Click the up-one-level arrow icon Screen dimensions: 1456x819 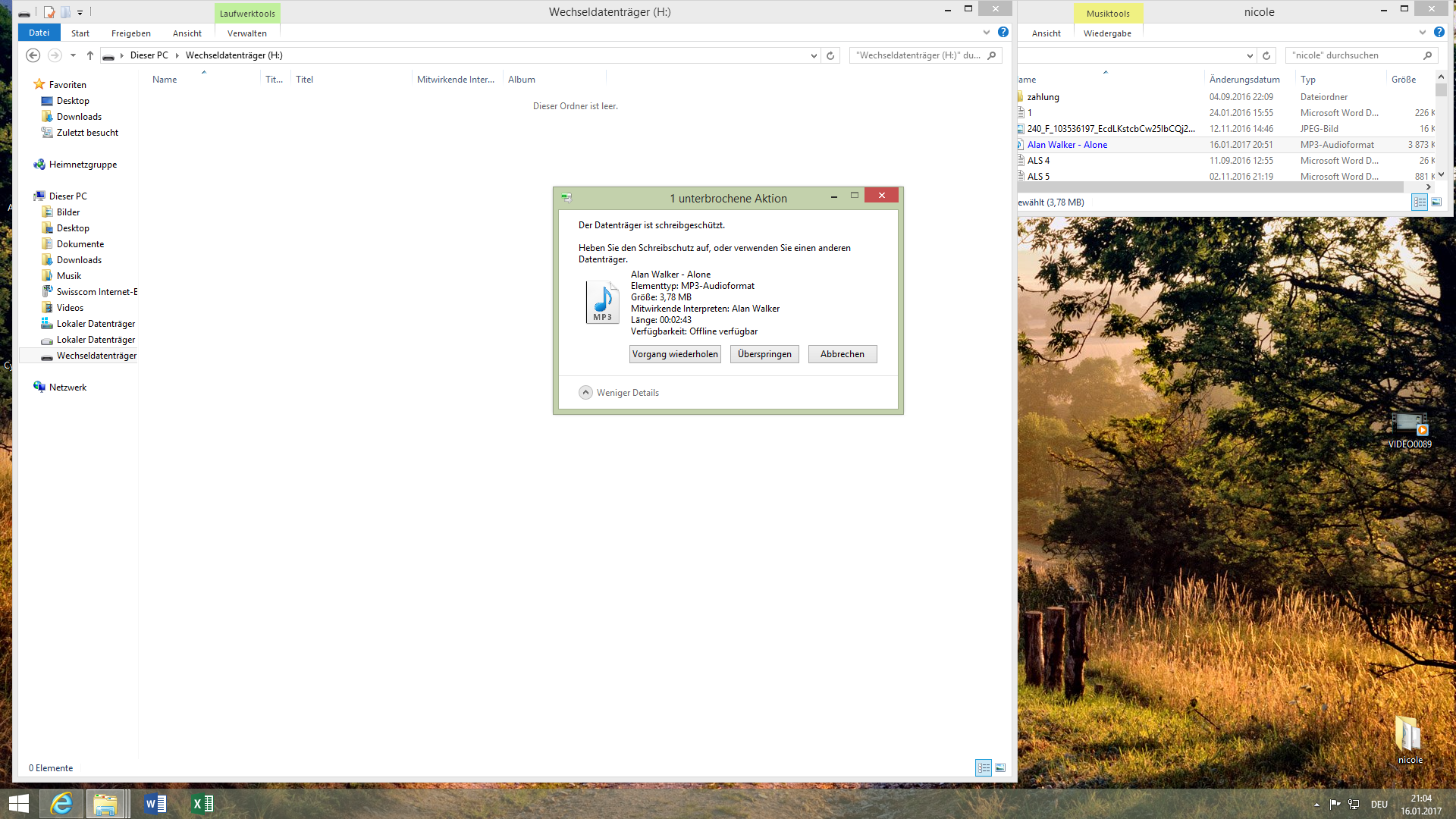point(90,55)
